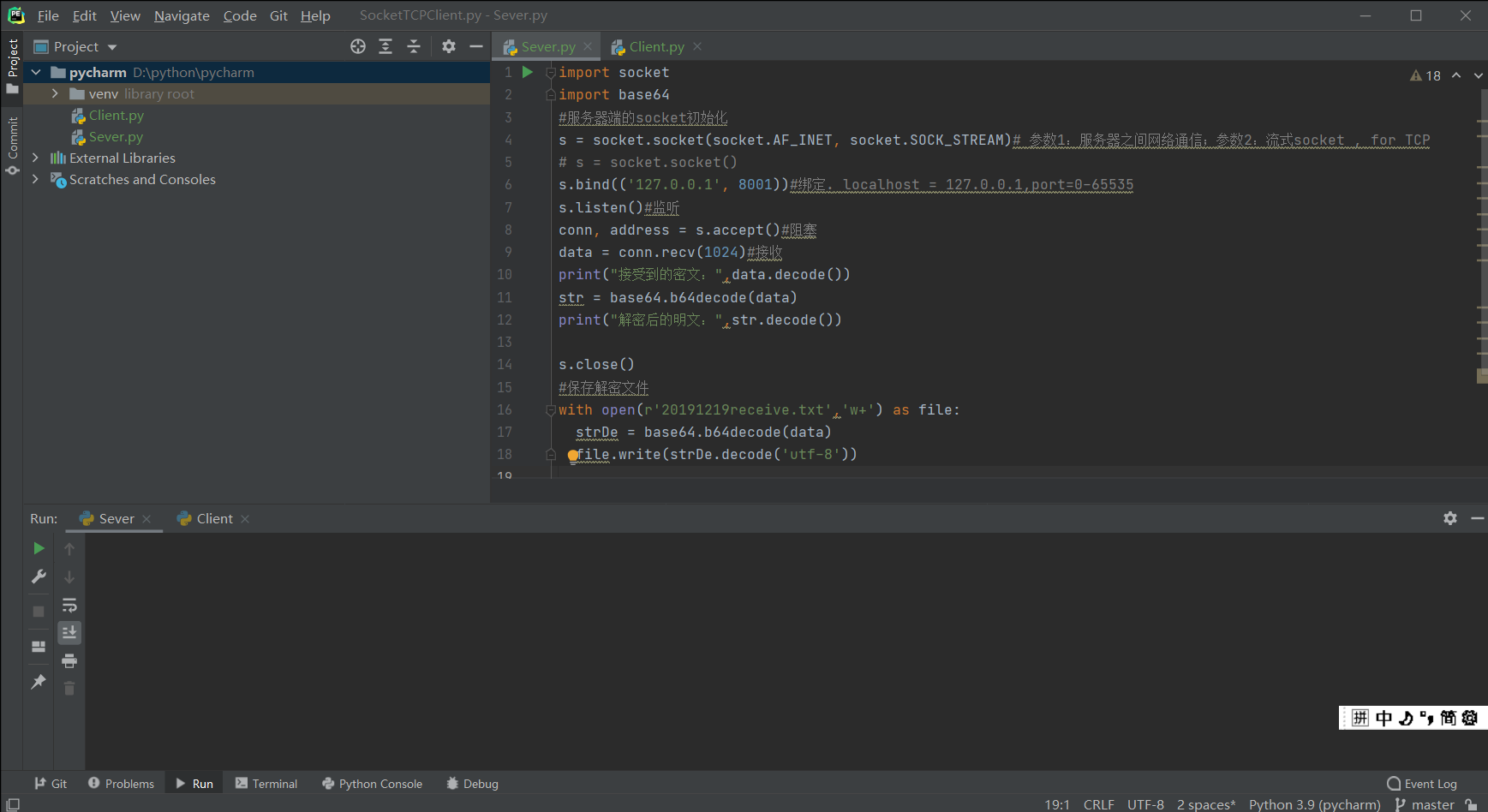Toggle the read-only lock icon in status bar
The width and height of the screenshot is (1488, 812).
1471,804
